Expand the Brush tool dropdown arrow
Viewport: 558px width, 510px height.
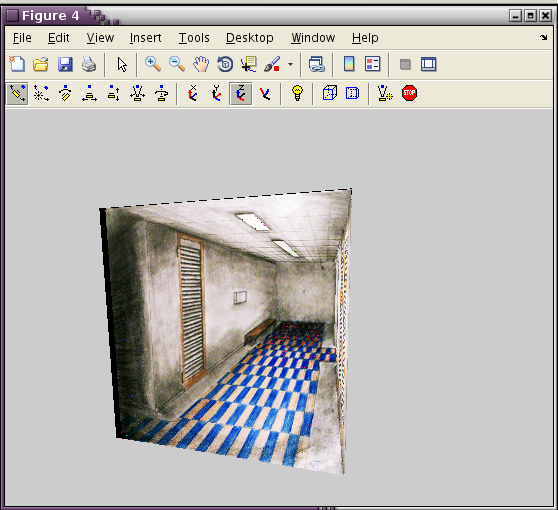click(290, 65)
